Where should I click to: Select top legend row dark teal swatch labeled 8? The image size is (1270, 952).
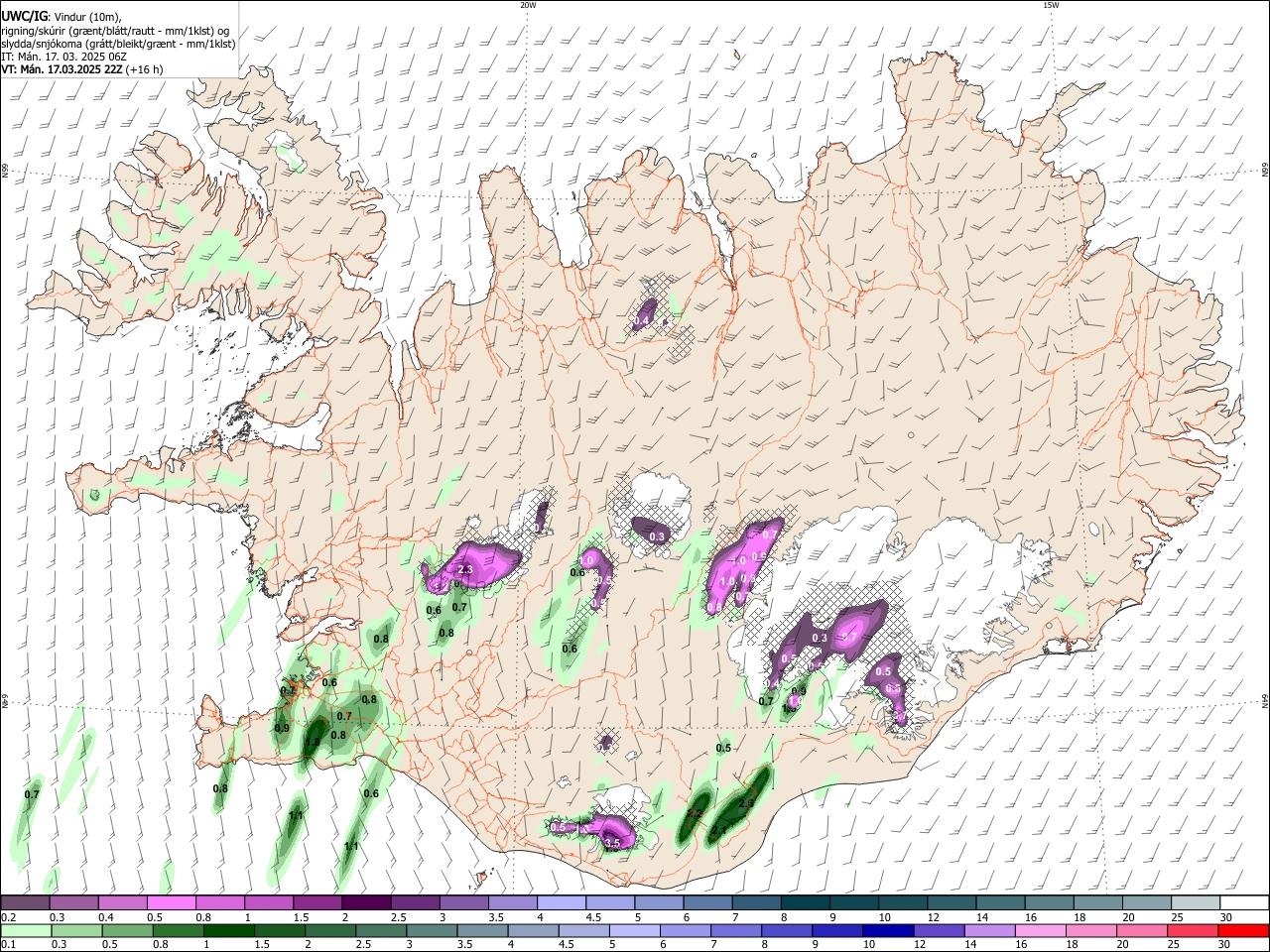pos(806,903)
